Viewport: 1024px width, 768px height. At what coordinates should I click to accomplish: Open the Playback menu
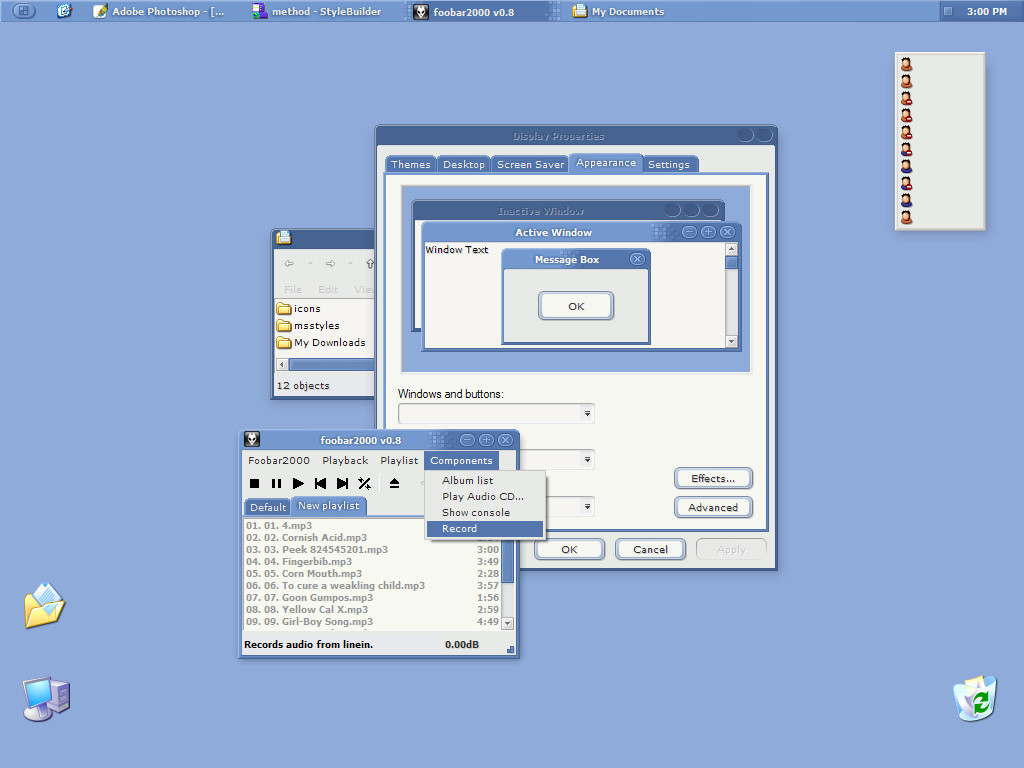[x=345, y=460]
